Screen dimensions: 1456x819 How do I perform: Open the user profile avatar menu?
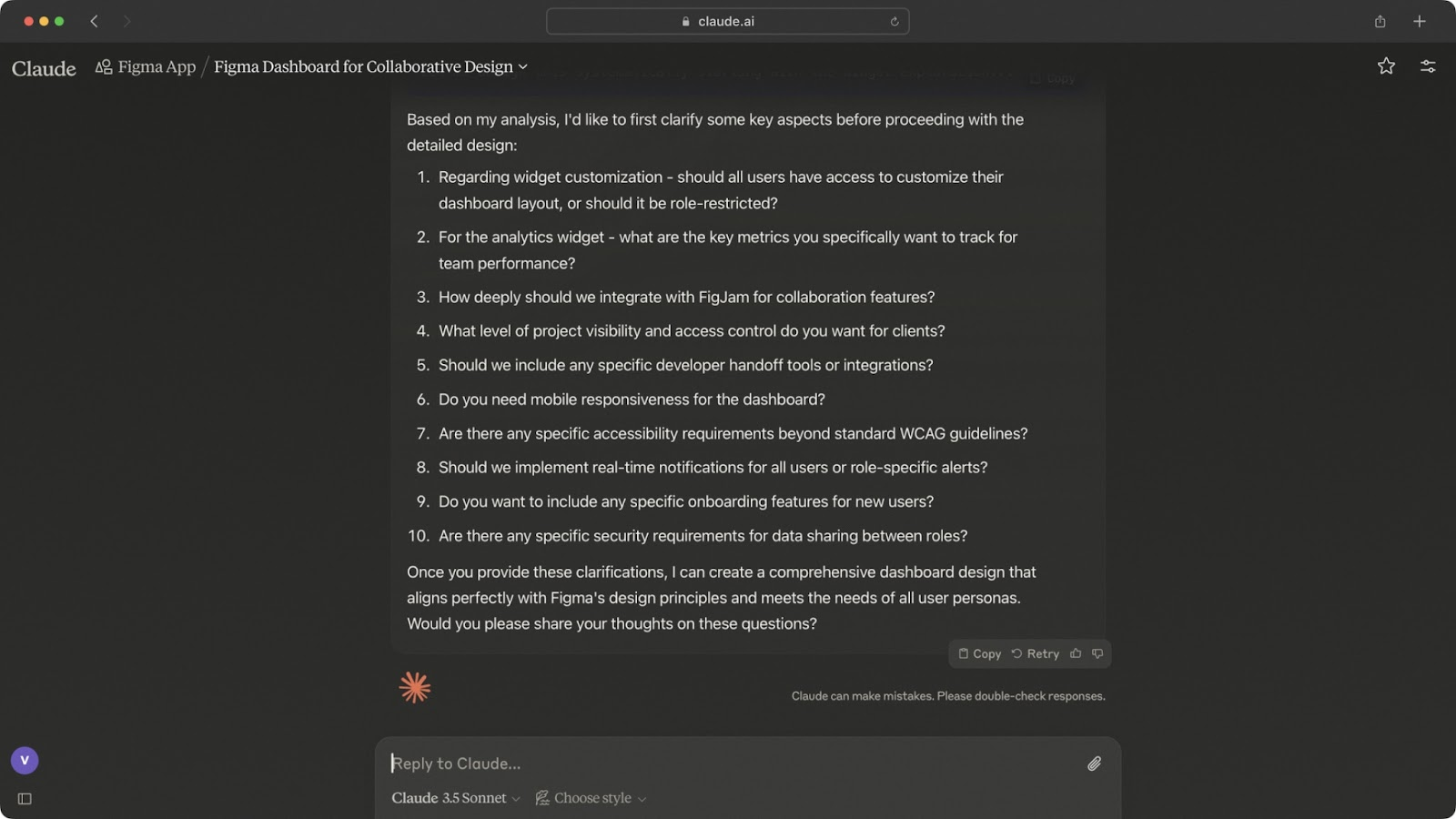[x=25, y=760]
